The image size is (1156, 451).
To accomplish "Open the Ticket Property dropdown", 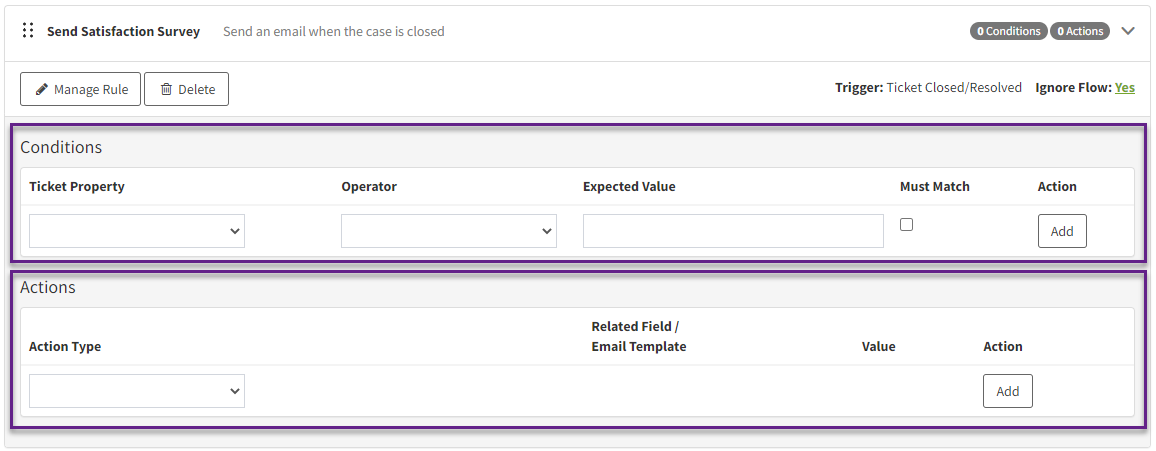I will point(137,231).
